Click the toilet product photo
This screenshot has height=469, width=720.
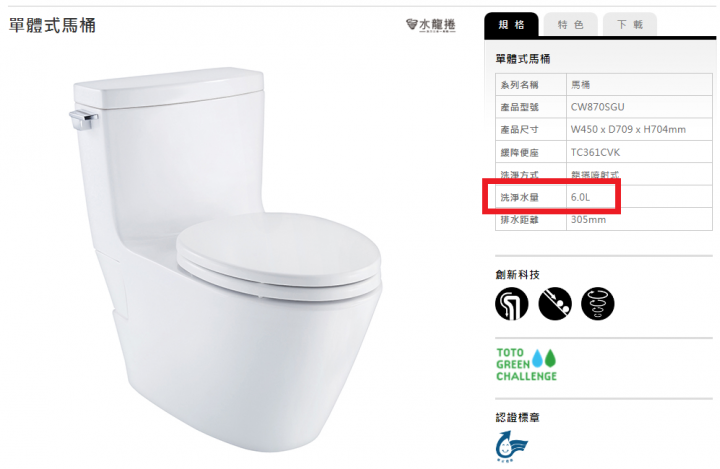pyautogui.click(x=227, y=260)
